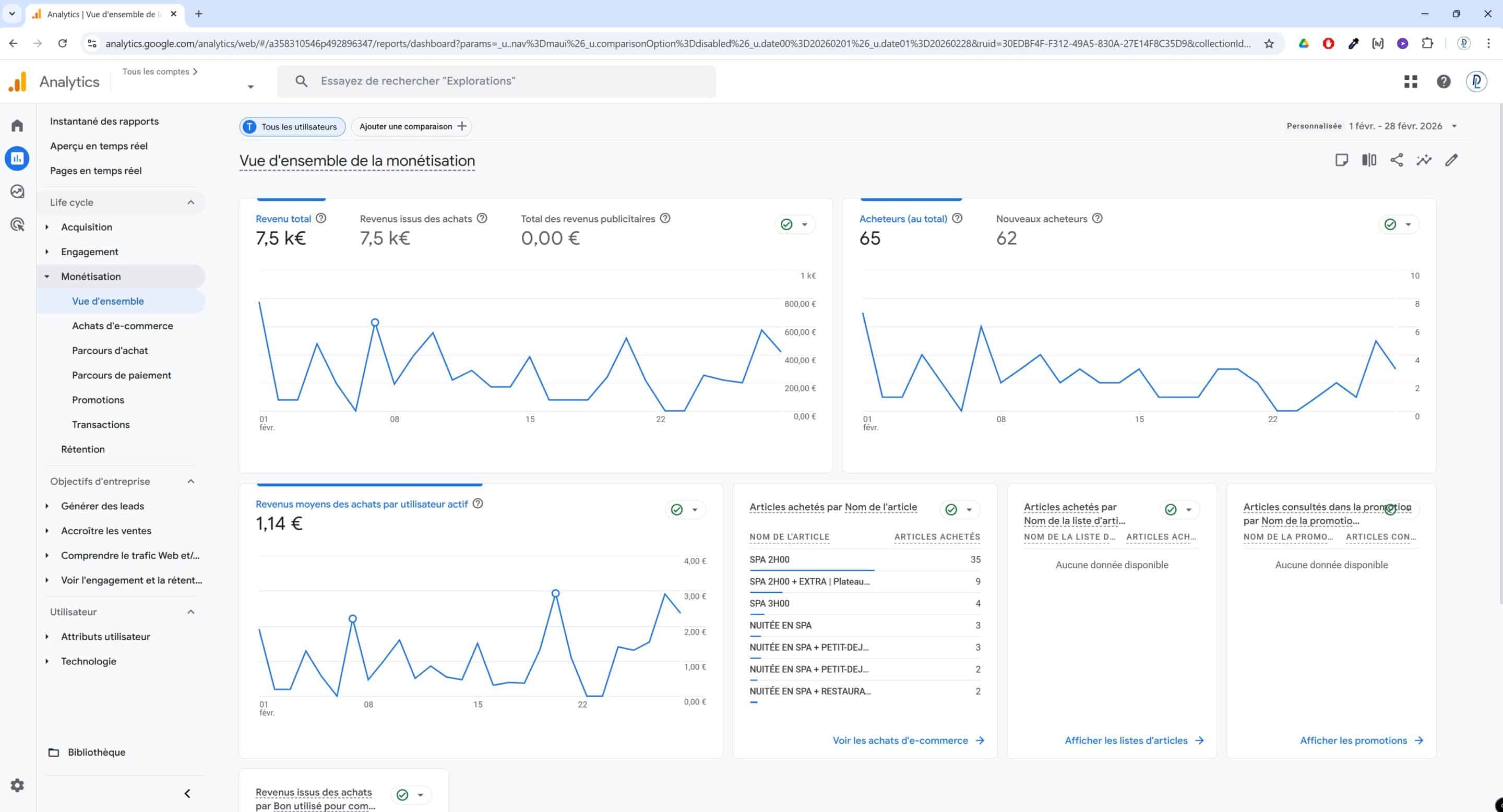
Task: Open the Google apps grid icon
Action: tap(1411, 81)
